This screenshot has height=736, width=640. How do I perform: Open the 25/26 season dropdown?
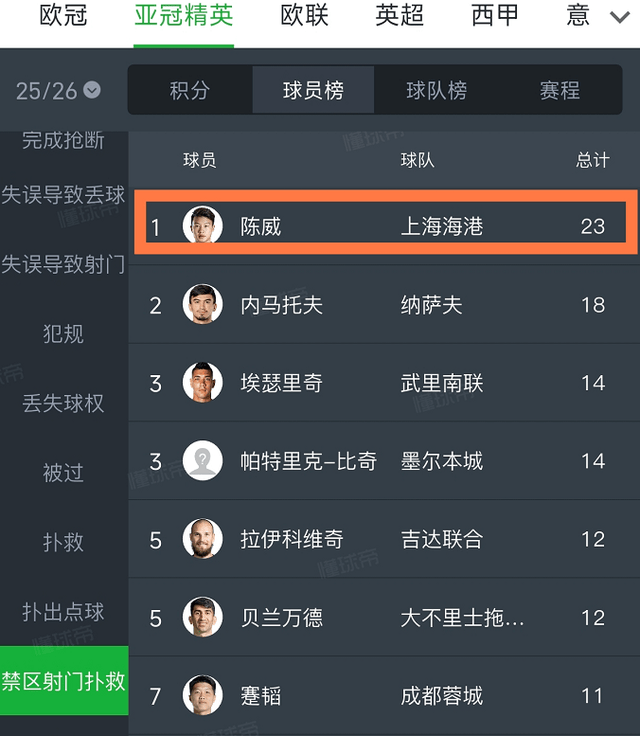point(58,91)
